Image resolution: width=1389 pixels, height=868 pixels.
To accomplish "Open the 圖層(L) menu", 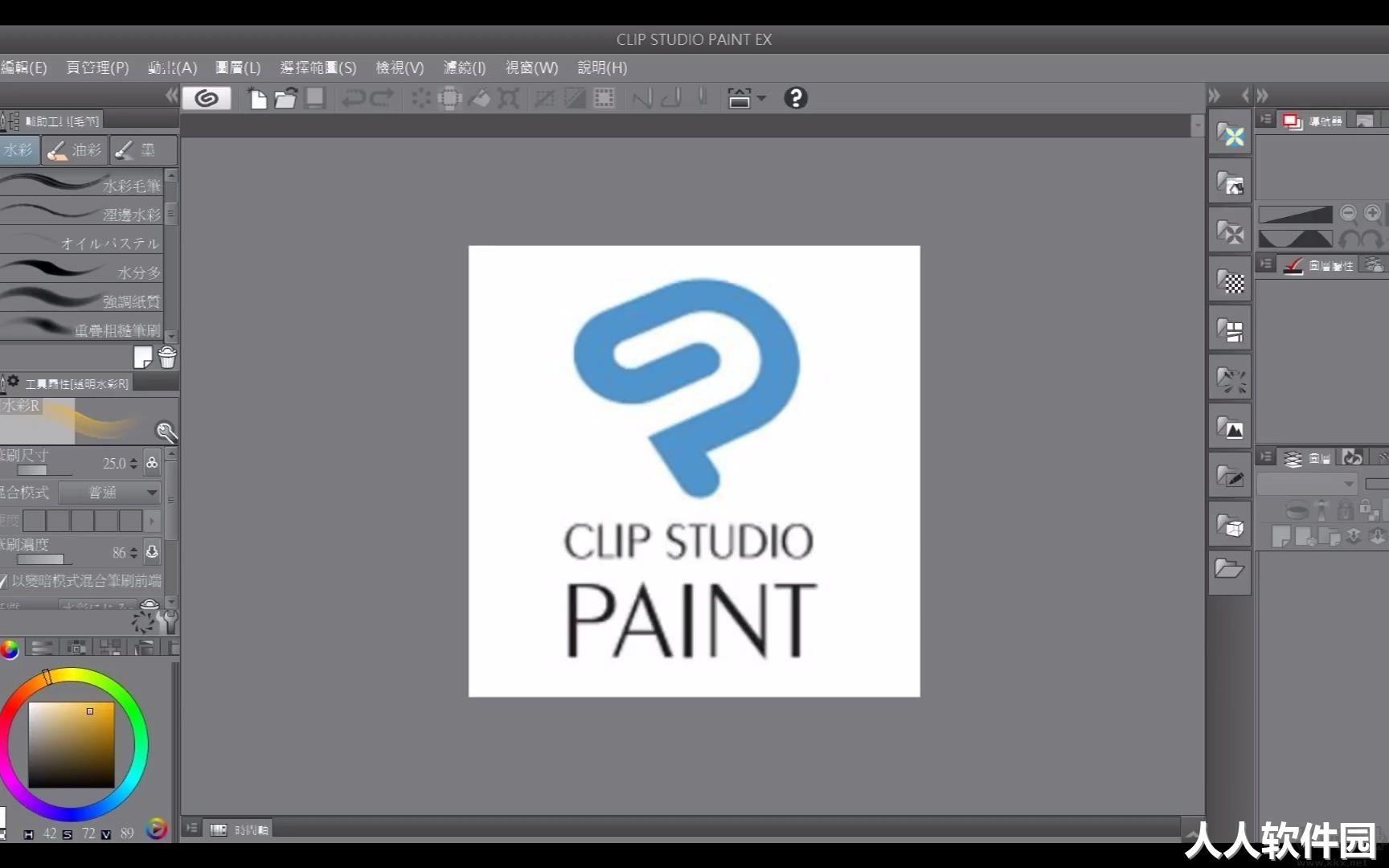I will 238,68.
